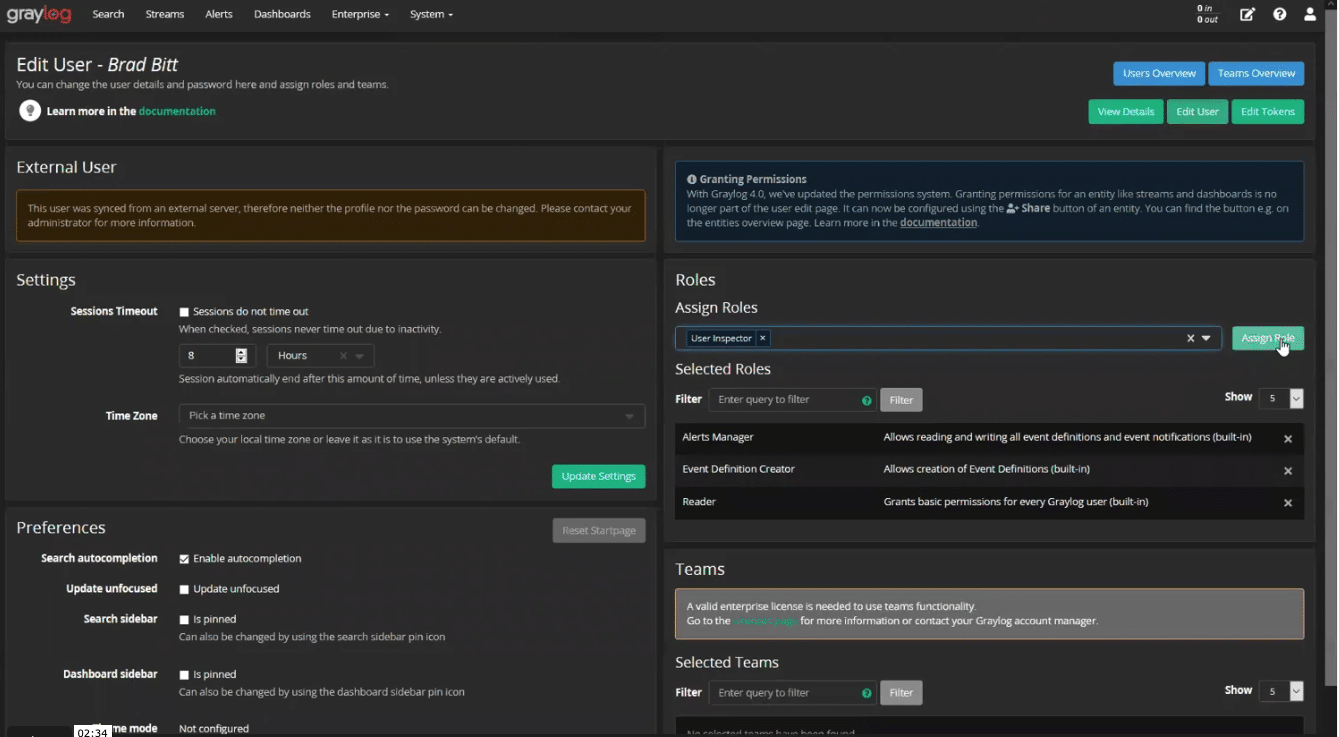The width and height of the screenshot is (1339, 737).
Task: Click the Assign Role button
Action: point(1267,339)
